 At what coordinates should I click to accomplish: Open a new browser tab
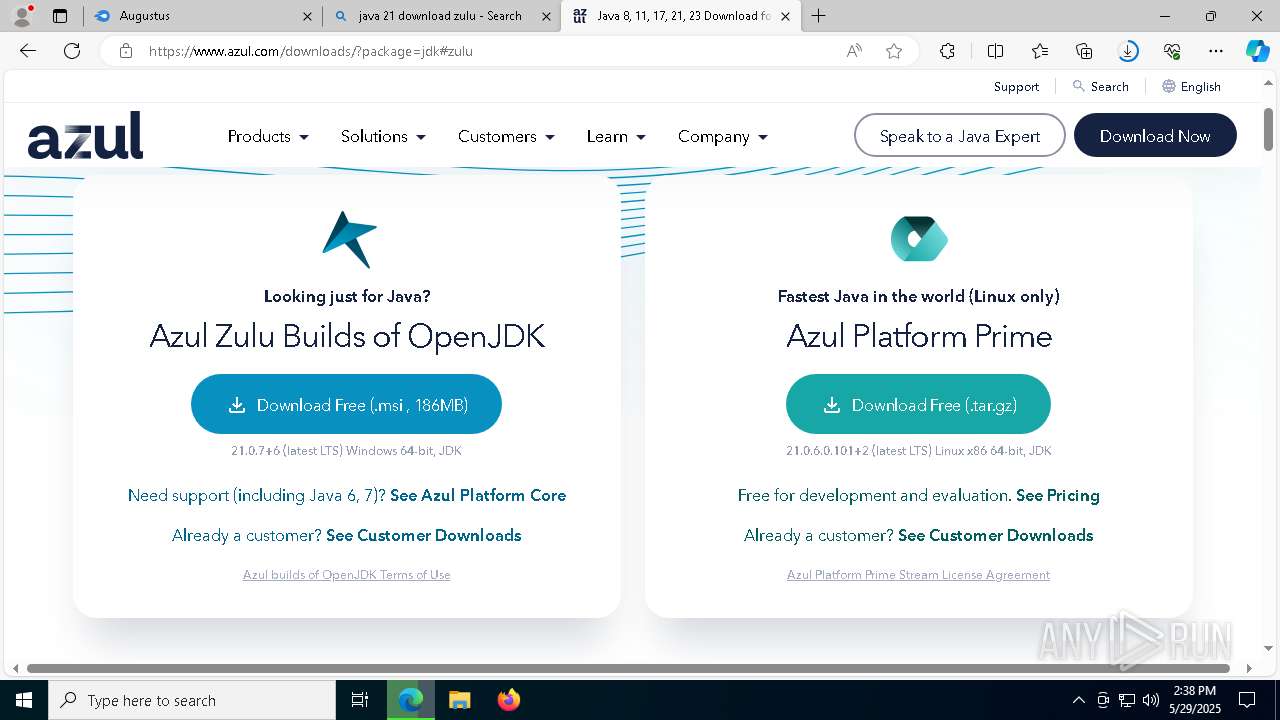[x=819, y=16]
